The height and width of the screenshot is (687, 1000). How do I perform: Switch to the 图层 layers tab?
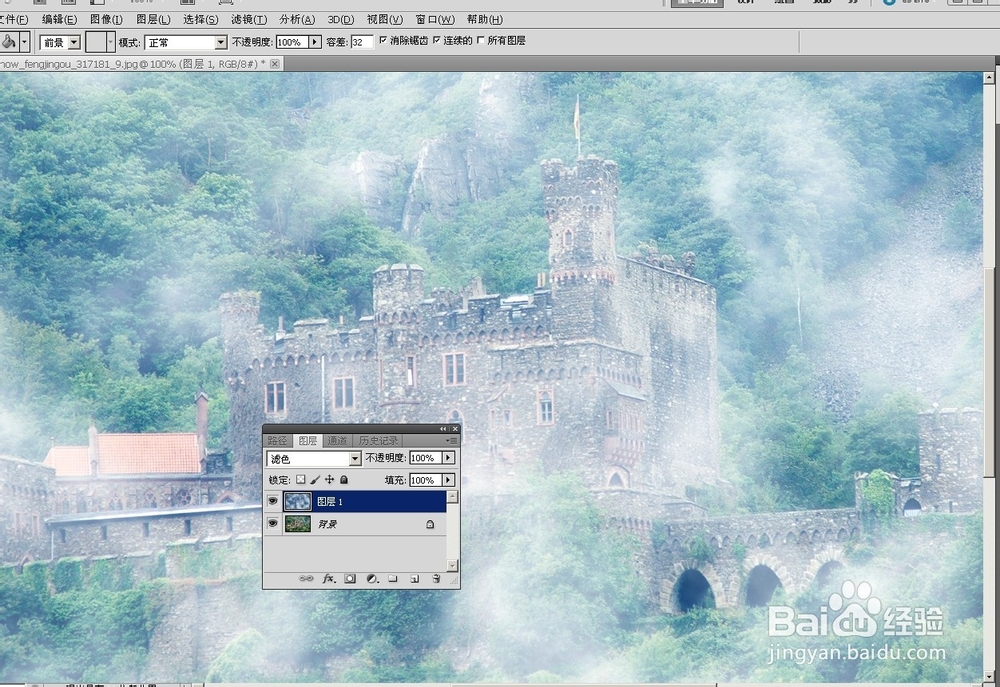[x=307, y=441]
